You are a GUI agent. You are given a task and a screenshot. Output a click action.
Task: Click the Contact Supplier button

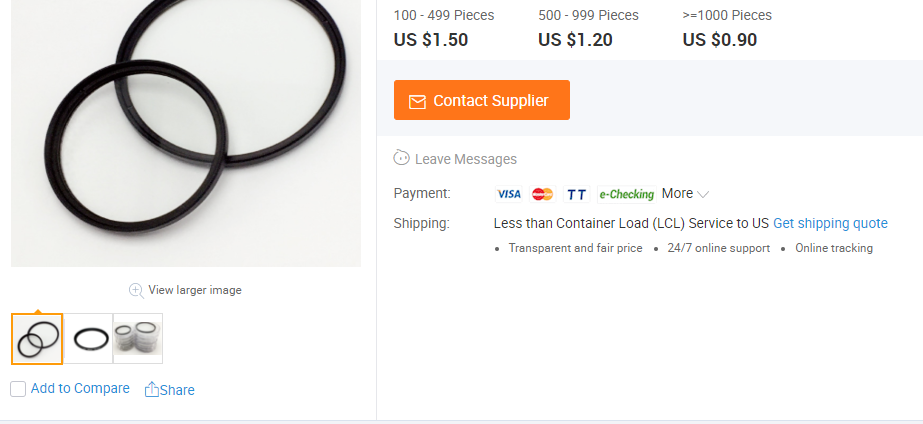coord(482,100)
